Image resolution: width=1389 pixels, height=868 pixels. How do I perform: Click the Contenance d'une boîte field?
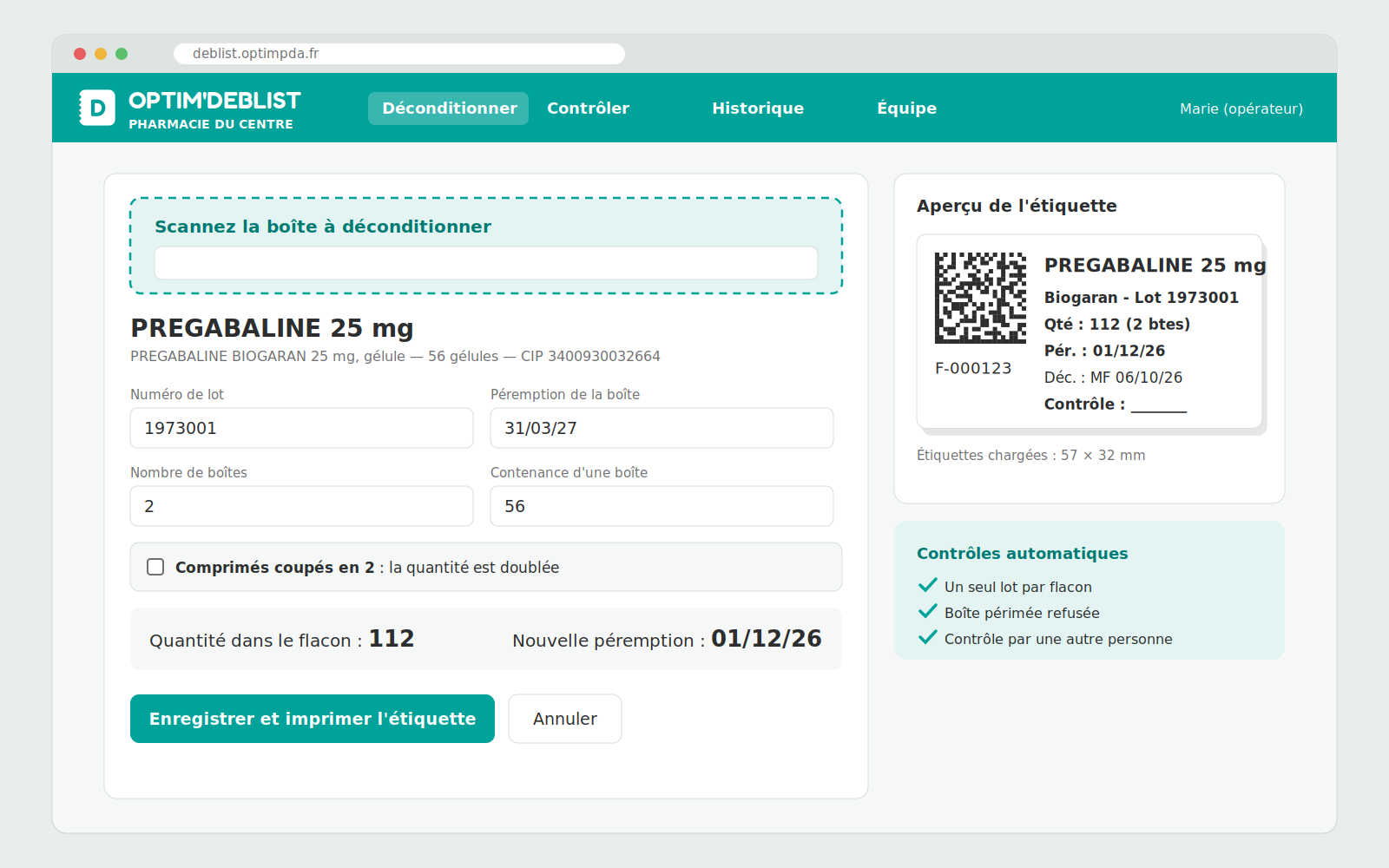[x=662, y=506]
